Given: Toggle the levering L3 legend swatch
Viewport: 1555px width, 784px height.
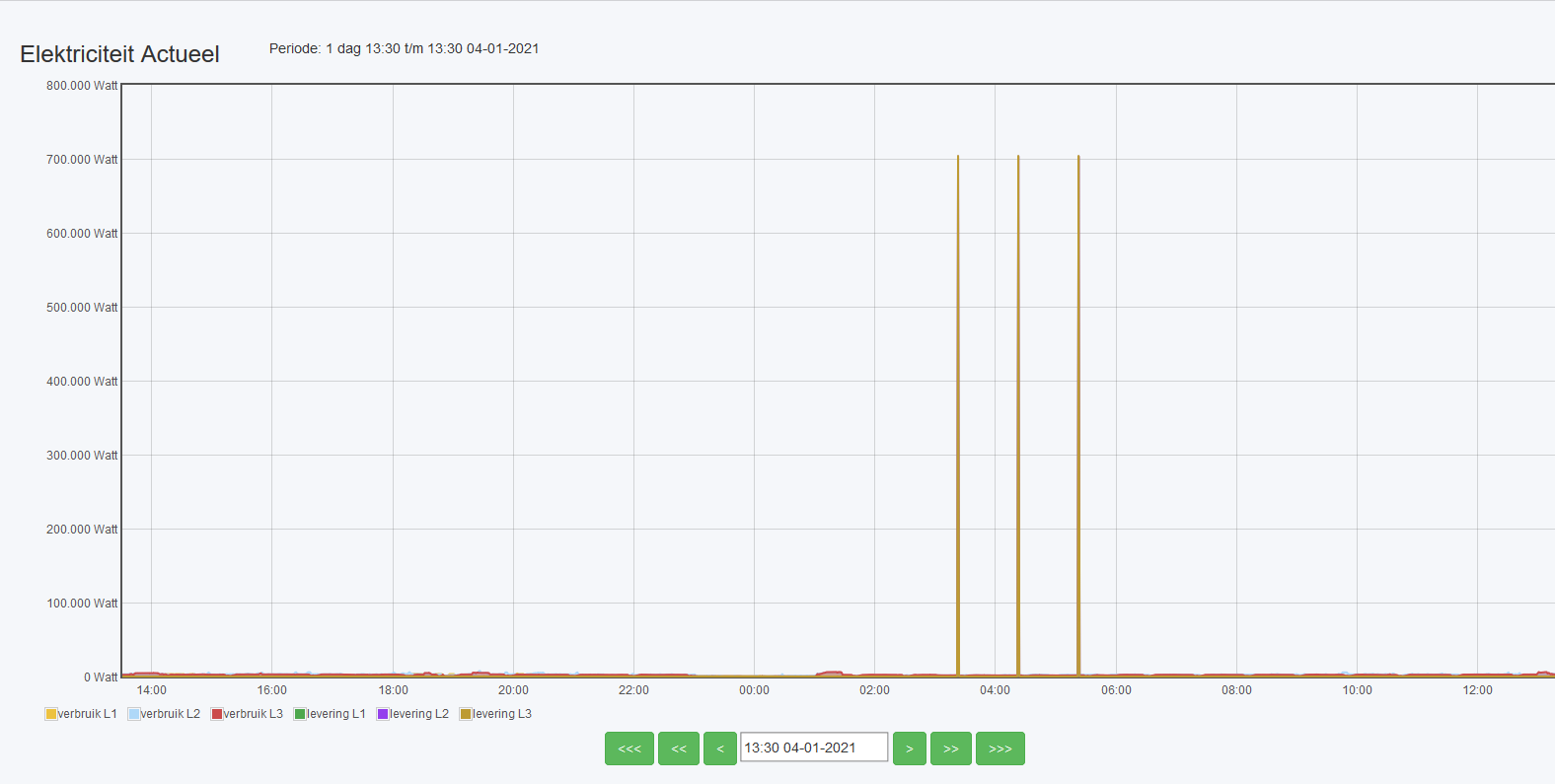Looking at the screenshot, I should (x=466, y=714).
